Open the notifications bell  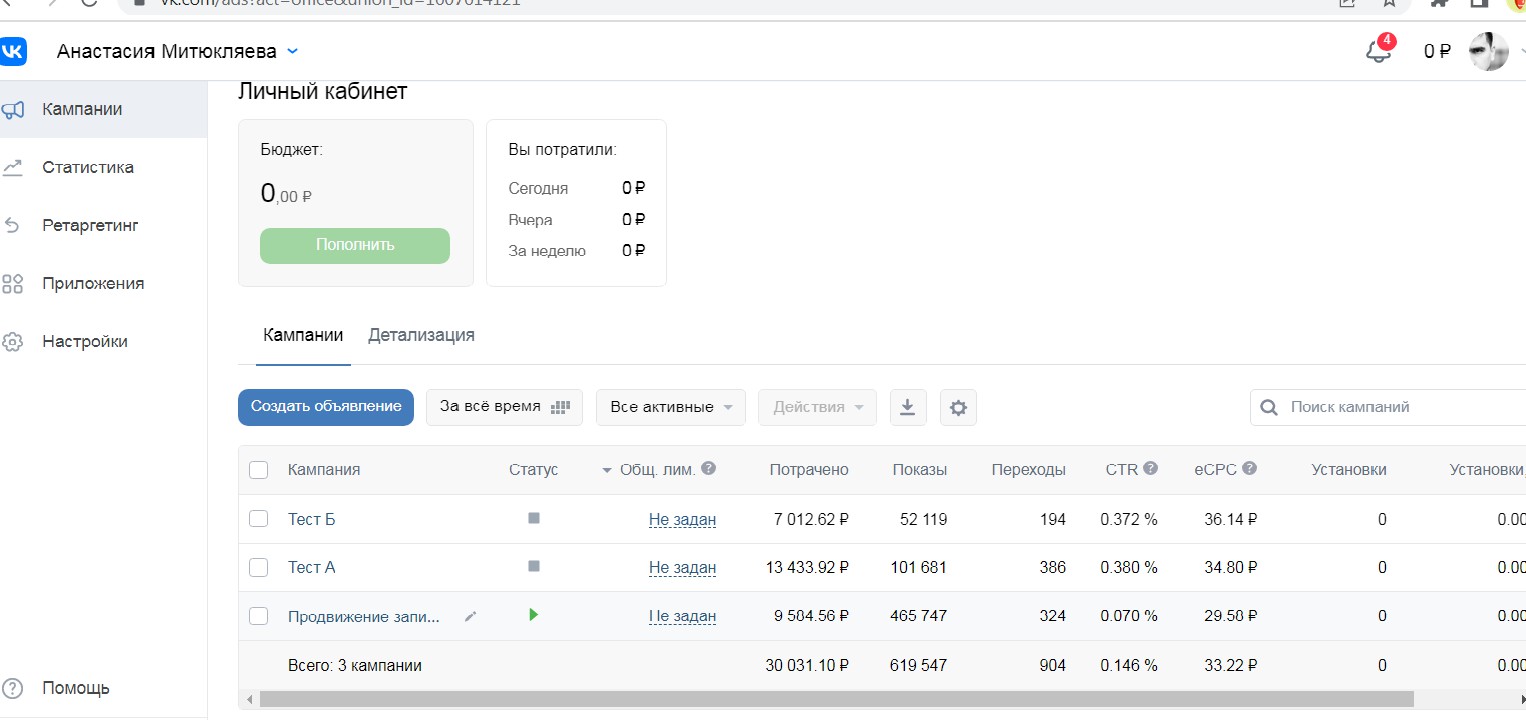tap(1378, 52)
